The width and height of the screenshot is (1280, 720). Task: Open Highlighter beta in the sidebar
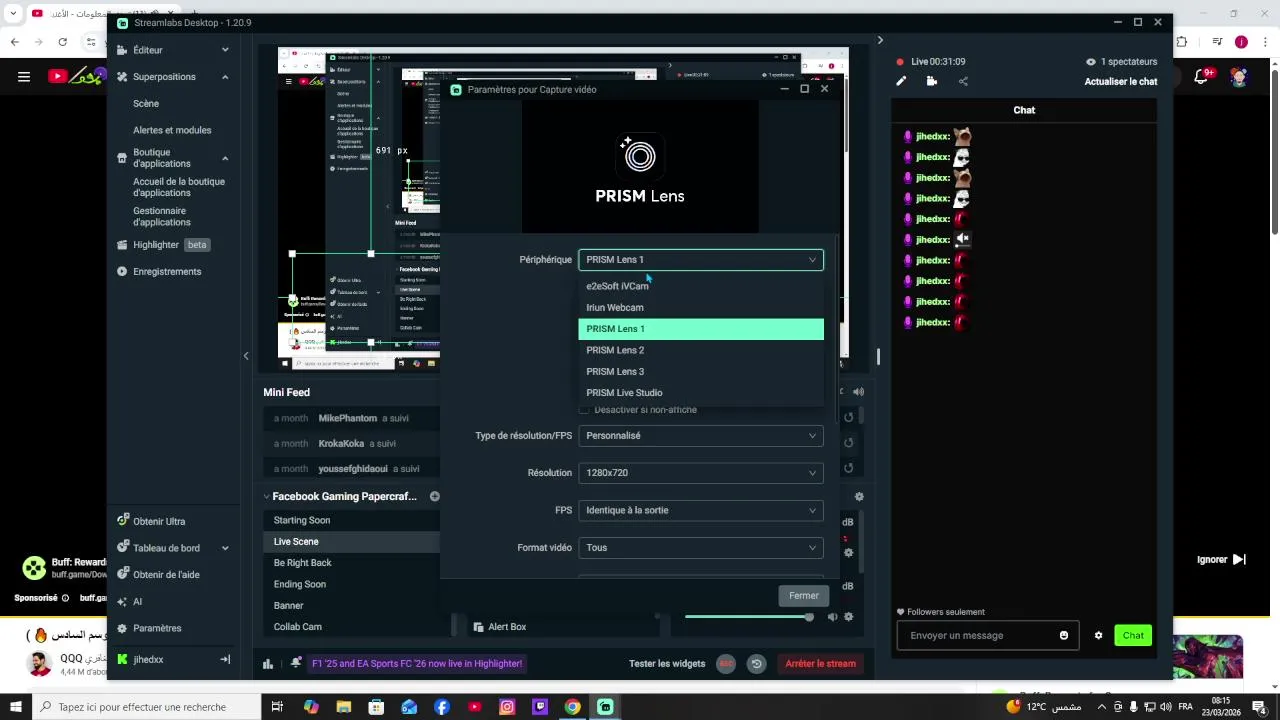[163, 245]
